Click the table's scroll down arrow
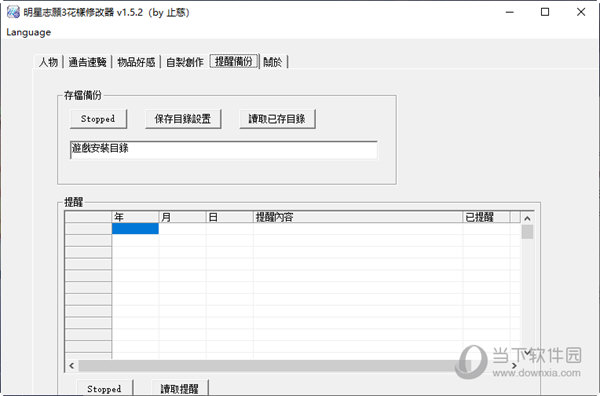Screen dimensions: 600x396 [x=527, y=353]
